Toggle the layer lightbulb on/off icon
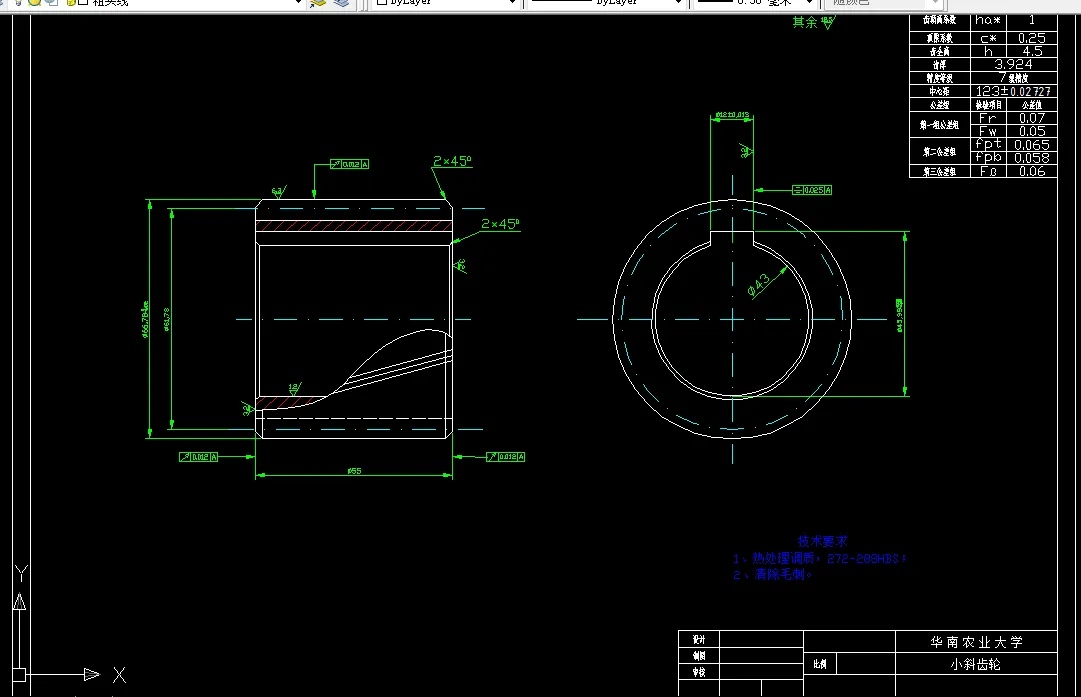The height and width of the screenshot is (697, 1081). pyautogui.click(x=17, y=3)
